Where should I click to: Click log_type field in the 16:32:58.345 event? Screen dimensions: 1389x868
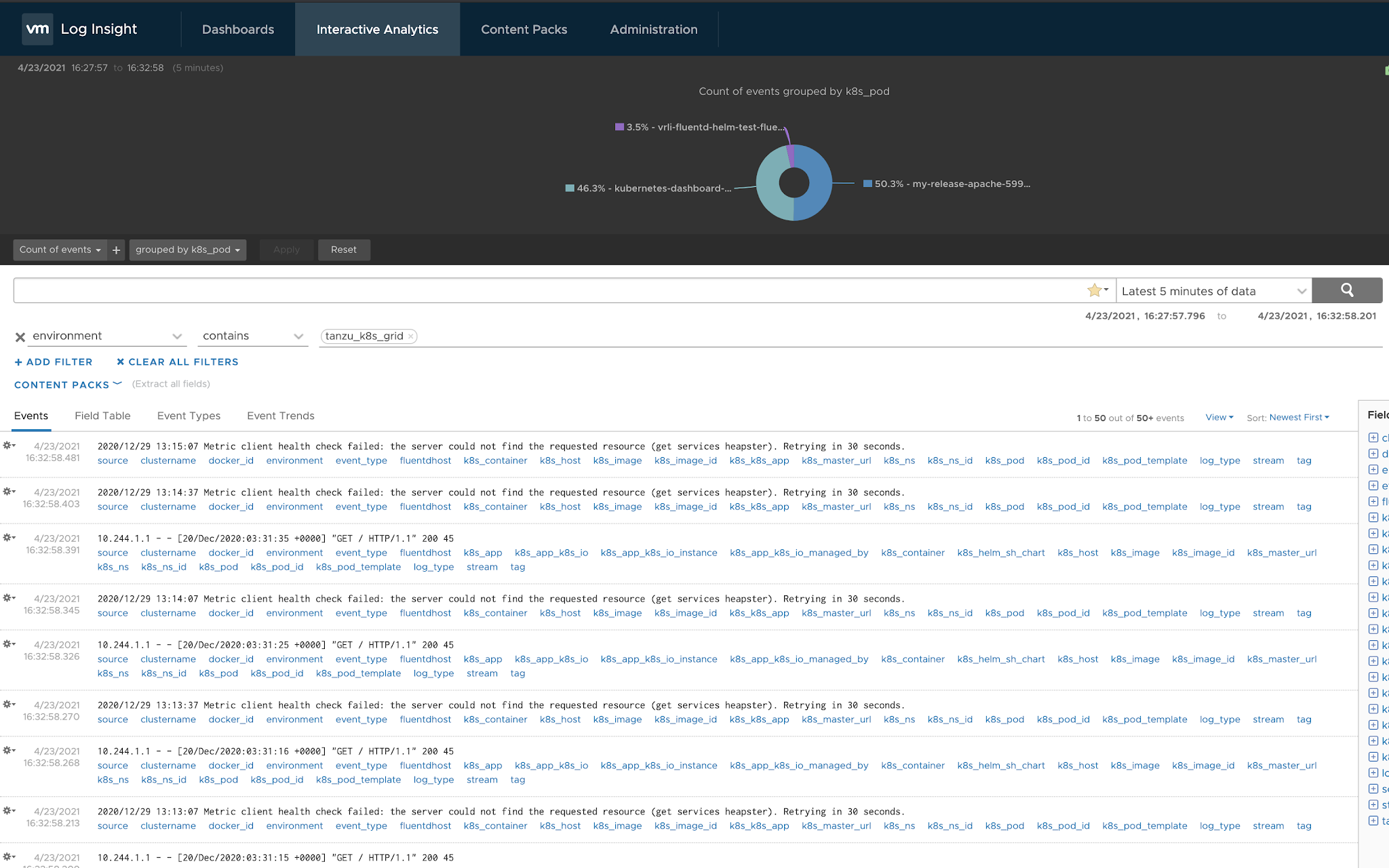coord(1219,614)
